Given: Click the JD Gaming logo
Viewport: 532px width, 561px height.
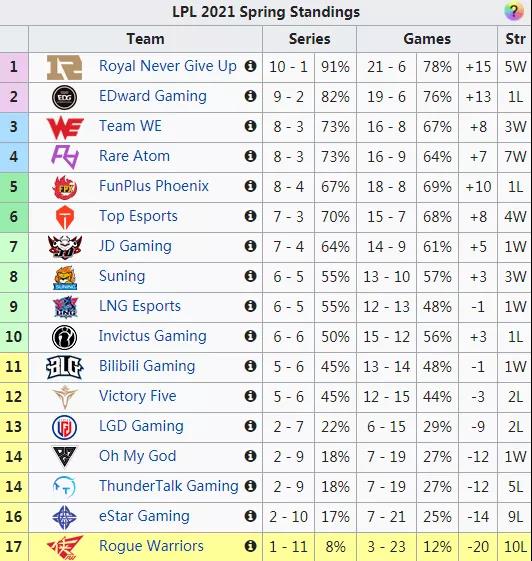Looking at the screenshot, I should click(65, 247).
